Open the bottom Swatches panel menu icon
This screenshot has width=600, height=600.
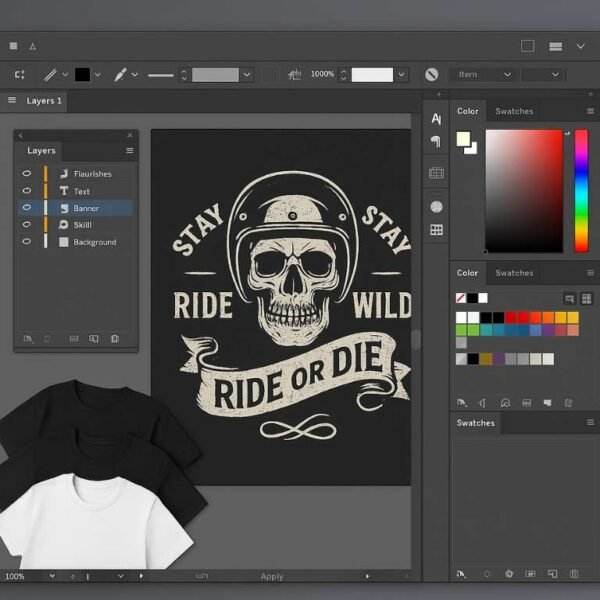click(x=590, y=422)
